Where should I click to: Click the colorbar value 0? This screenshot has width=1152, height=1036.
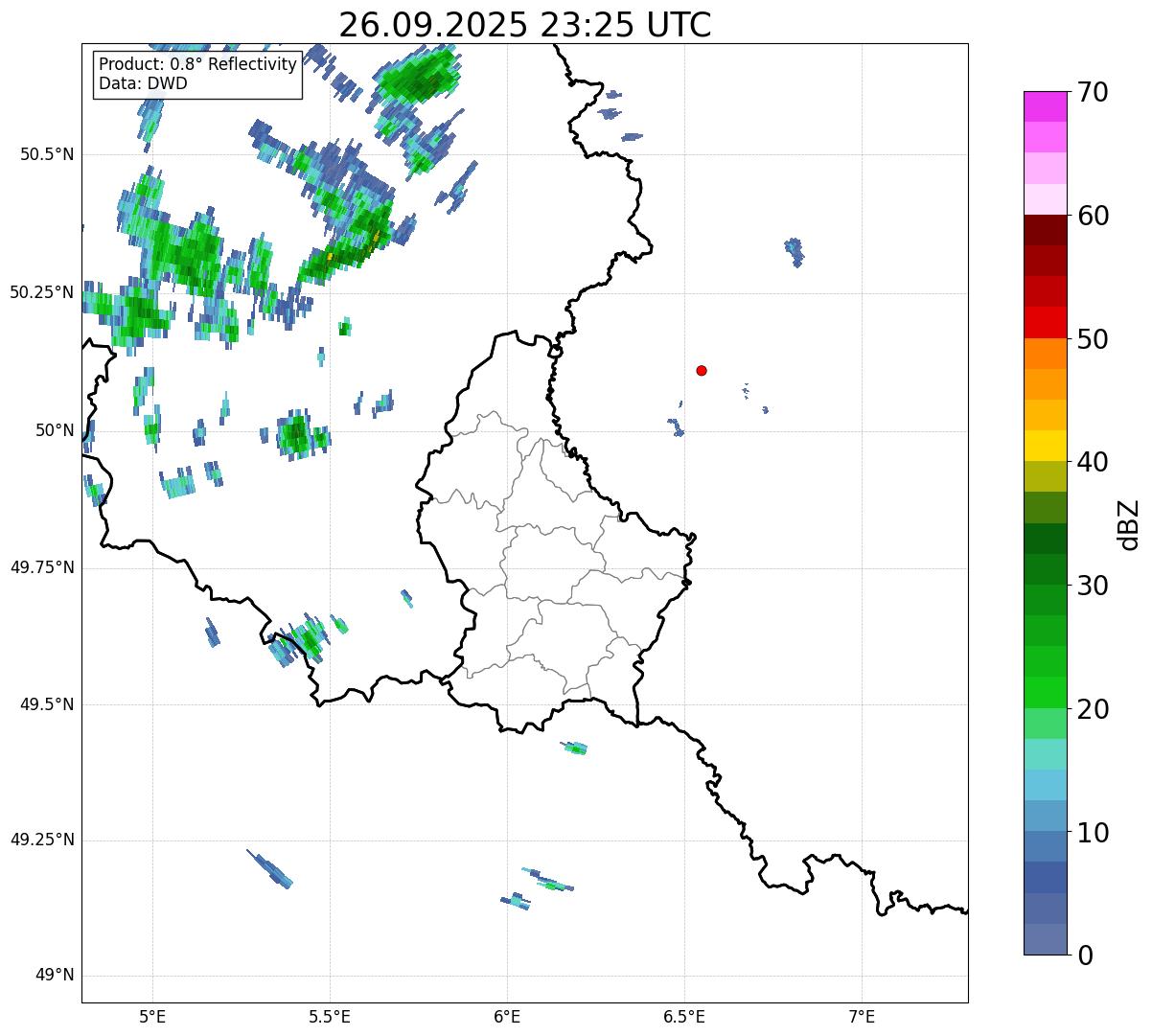1085,955
